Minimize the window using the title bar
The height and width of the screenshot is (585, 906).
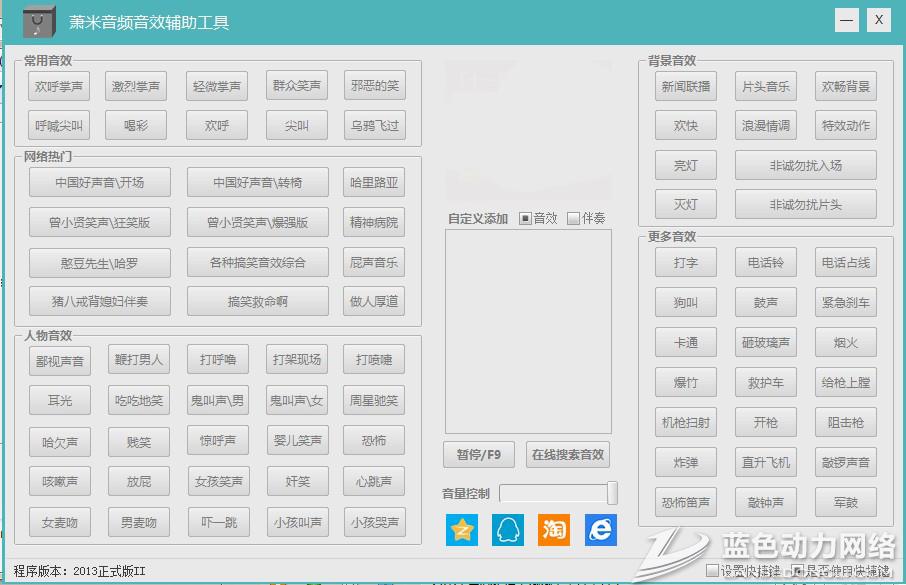(x=847, y=20)
